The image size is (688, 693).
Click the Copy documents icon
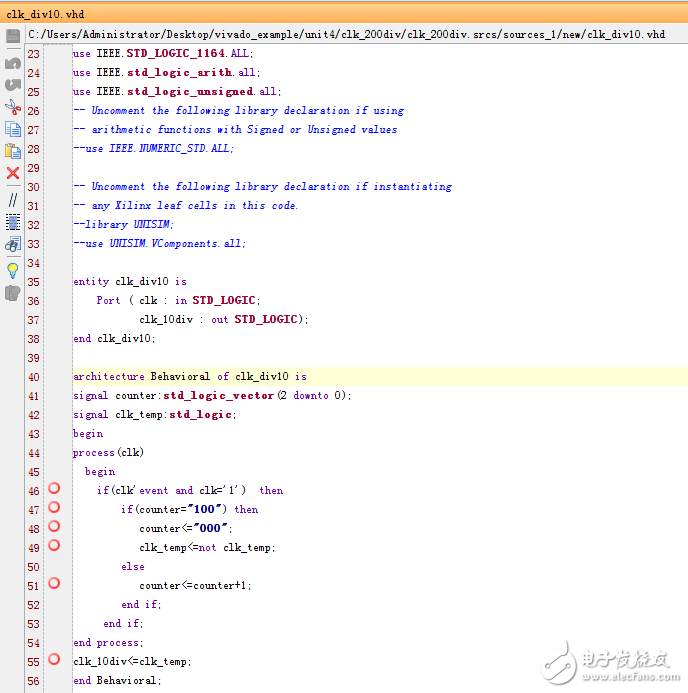(13, 129)
